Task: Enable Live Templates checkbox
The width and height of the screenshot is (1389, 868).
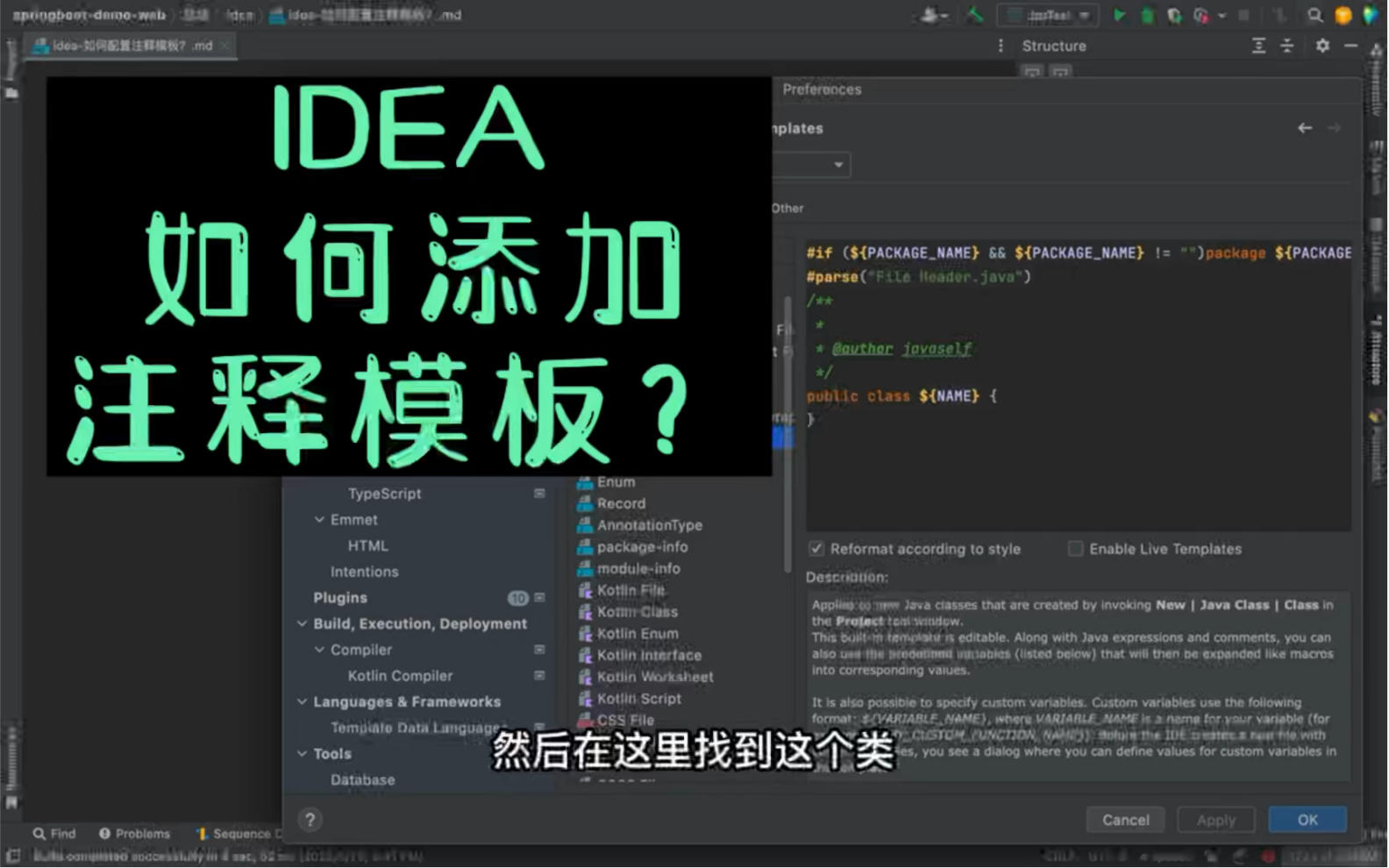Action: 1075,549
